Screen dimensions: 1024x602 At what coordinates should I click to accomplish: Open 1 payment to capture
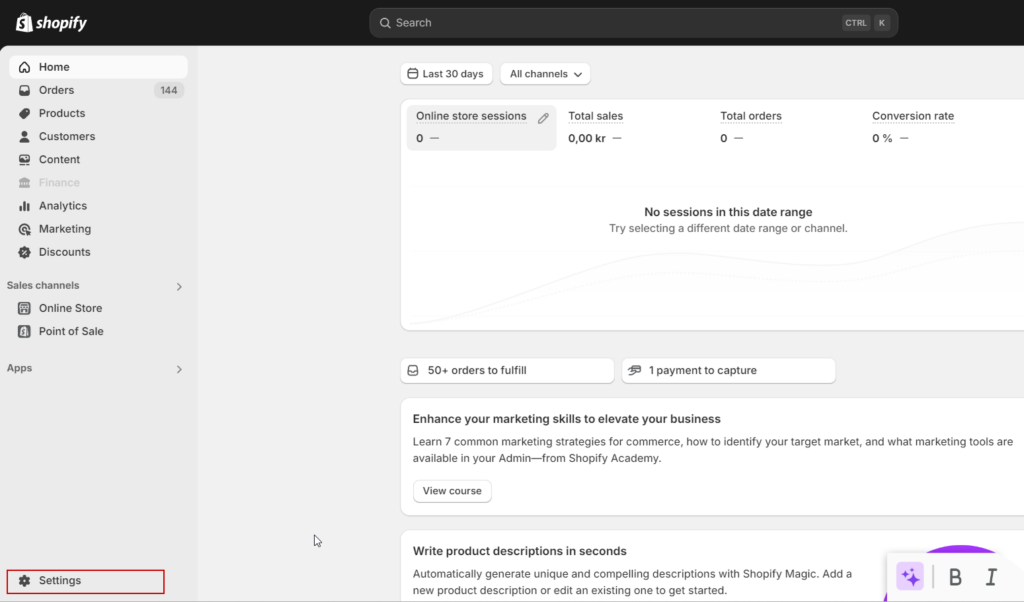[x=728, y=371]
